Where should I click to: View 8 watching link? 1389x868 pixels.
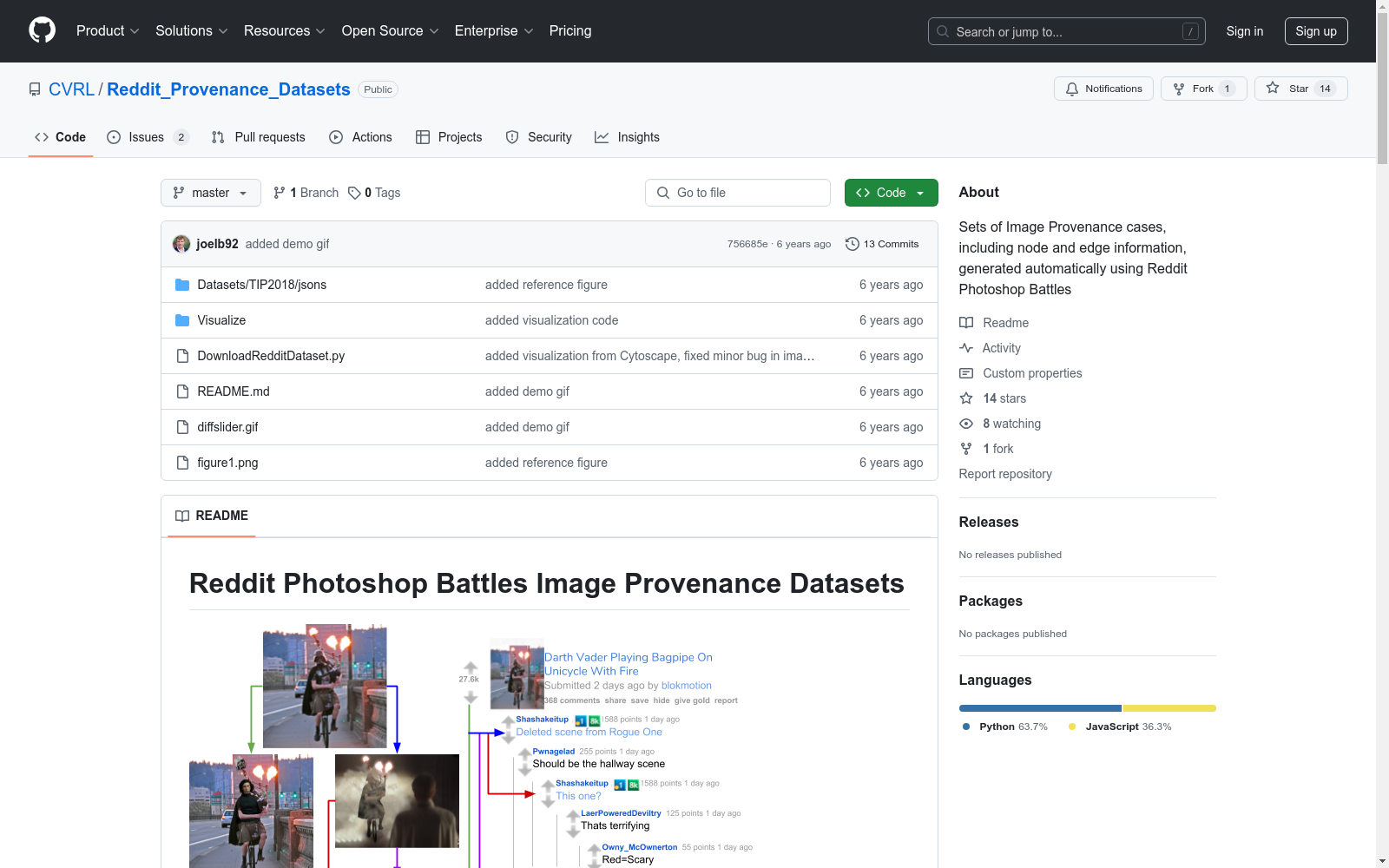coord(1000,424)
